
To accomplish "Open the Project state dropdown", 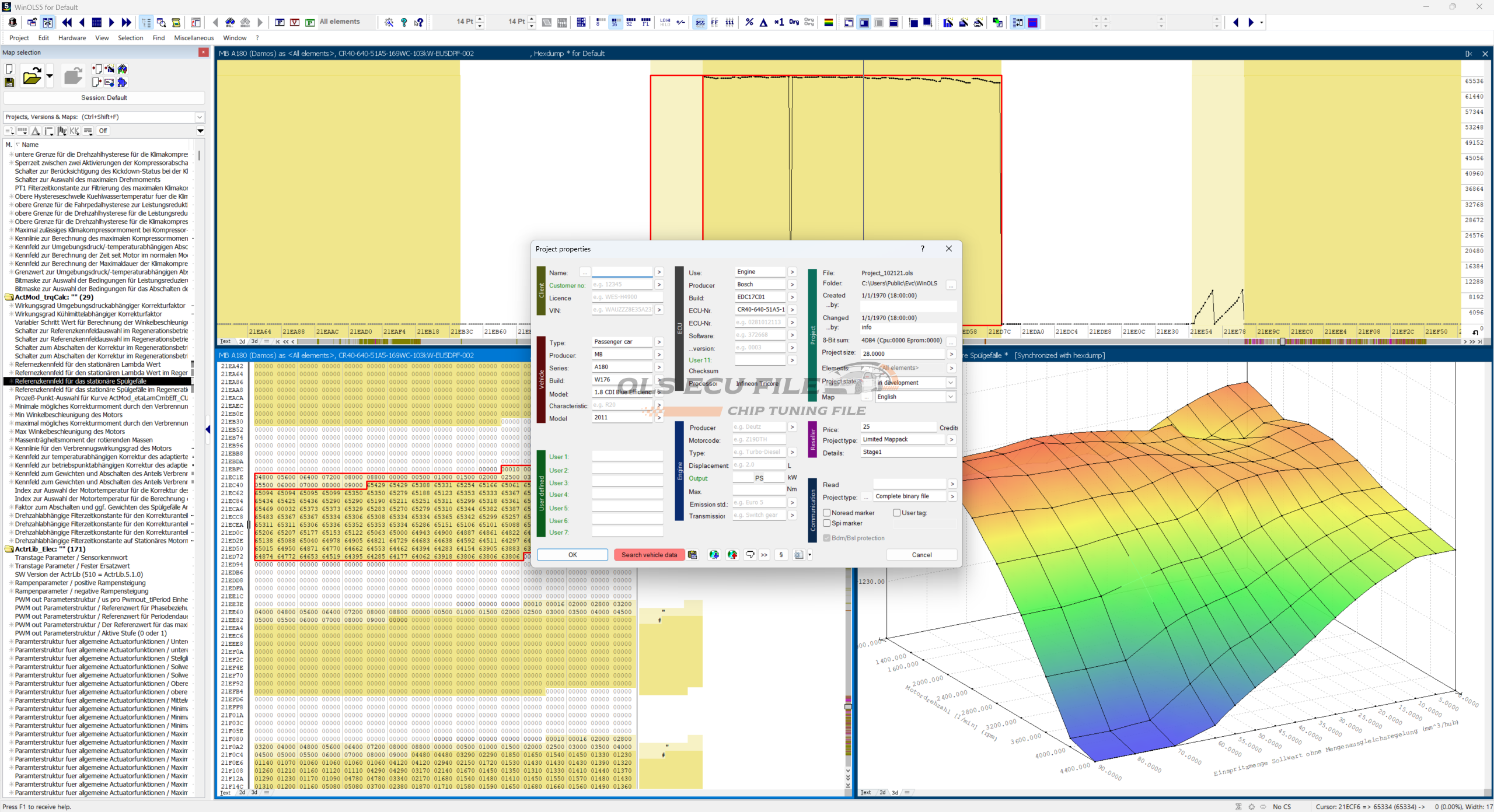I will (951, 383).
